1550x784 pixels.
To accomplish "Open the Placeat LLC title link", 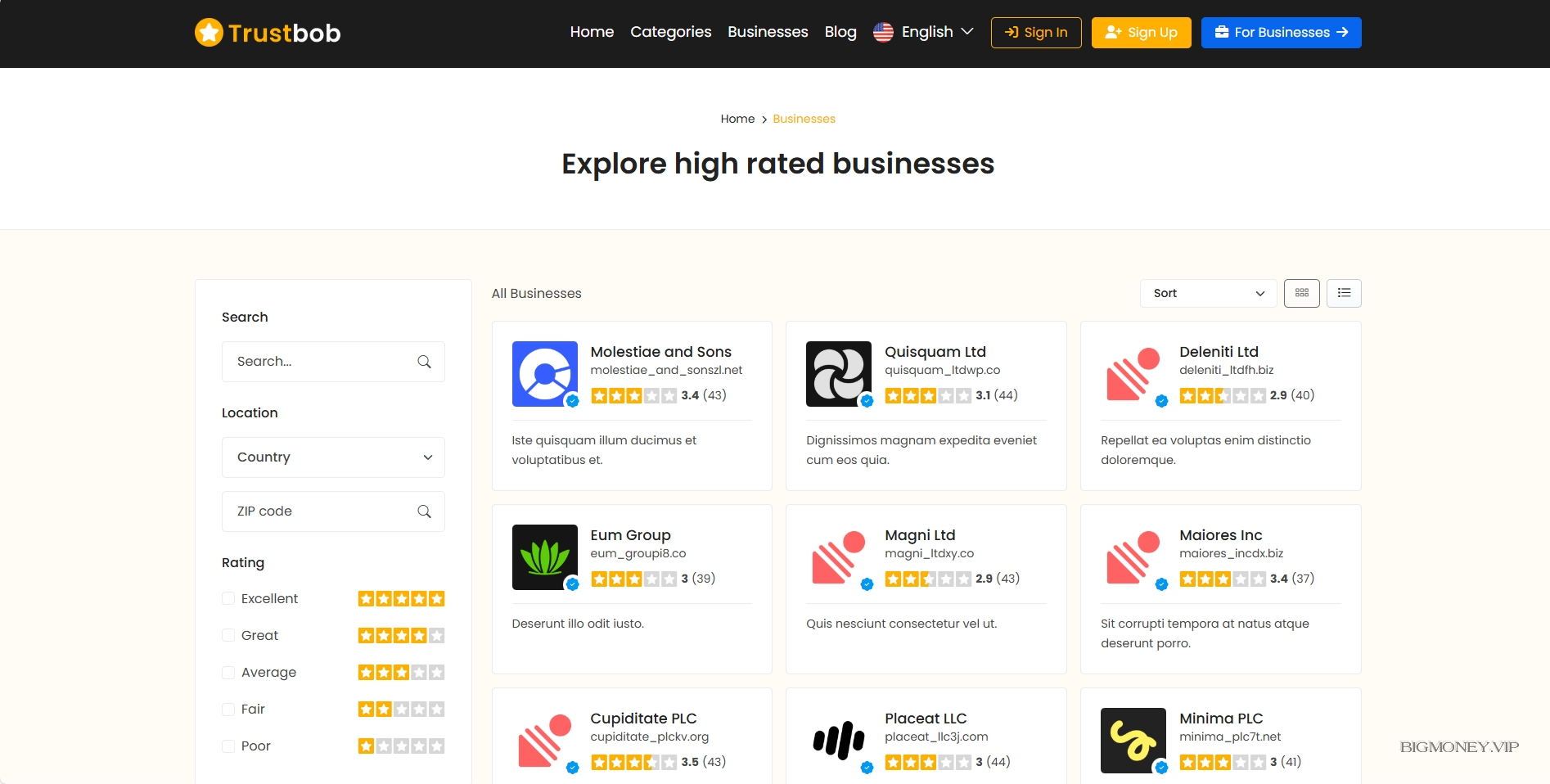I will [x=926, y=719].
